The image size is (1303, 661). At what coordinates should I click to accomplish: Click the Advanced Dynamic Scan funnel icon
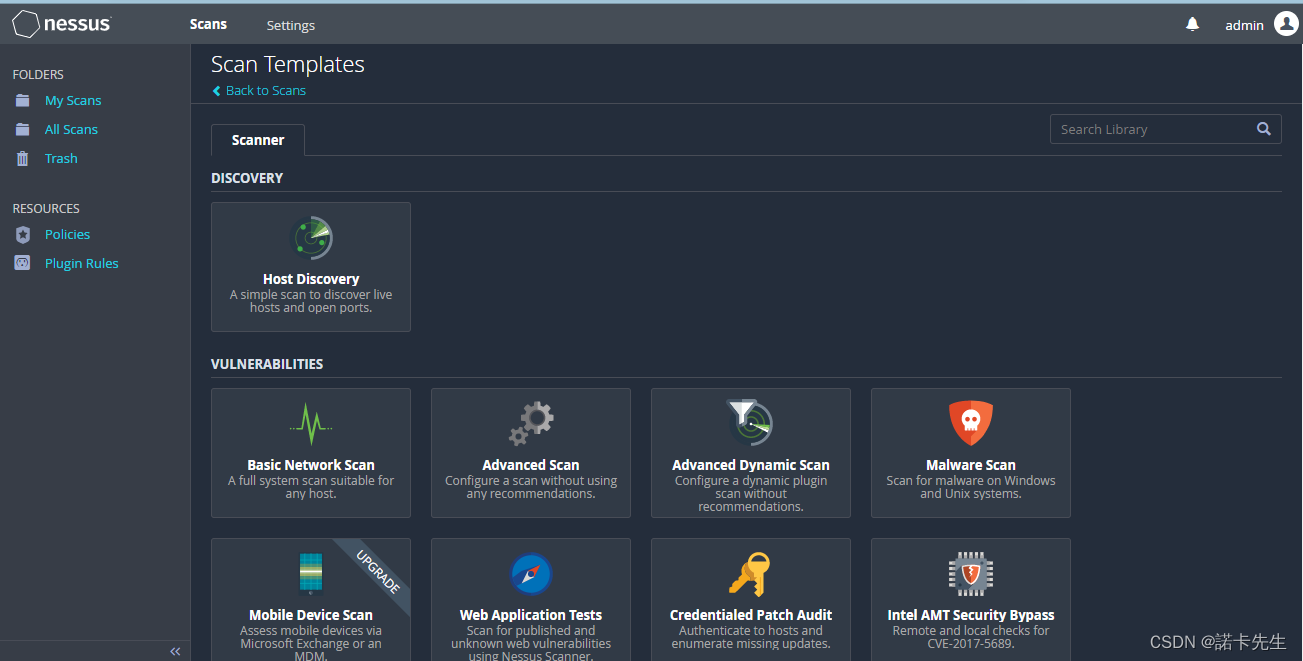click(x=750, y=423)
